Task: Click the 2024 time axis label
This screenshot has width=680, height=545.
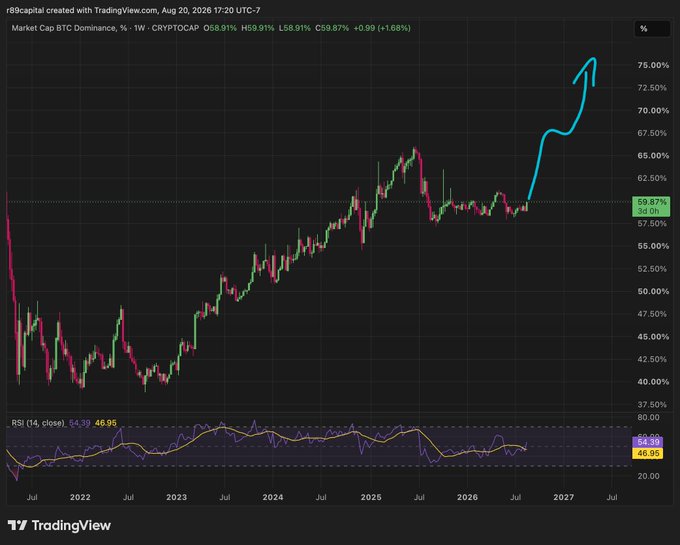Action: [x=272, y=497]
